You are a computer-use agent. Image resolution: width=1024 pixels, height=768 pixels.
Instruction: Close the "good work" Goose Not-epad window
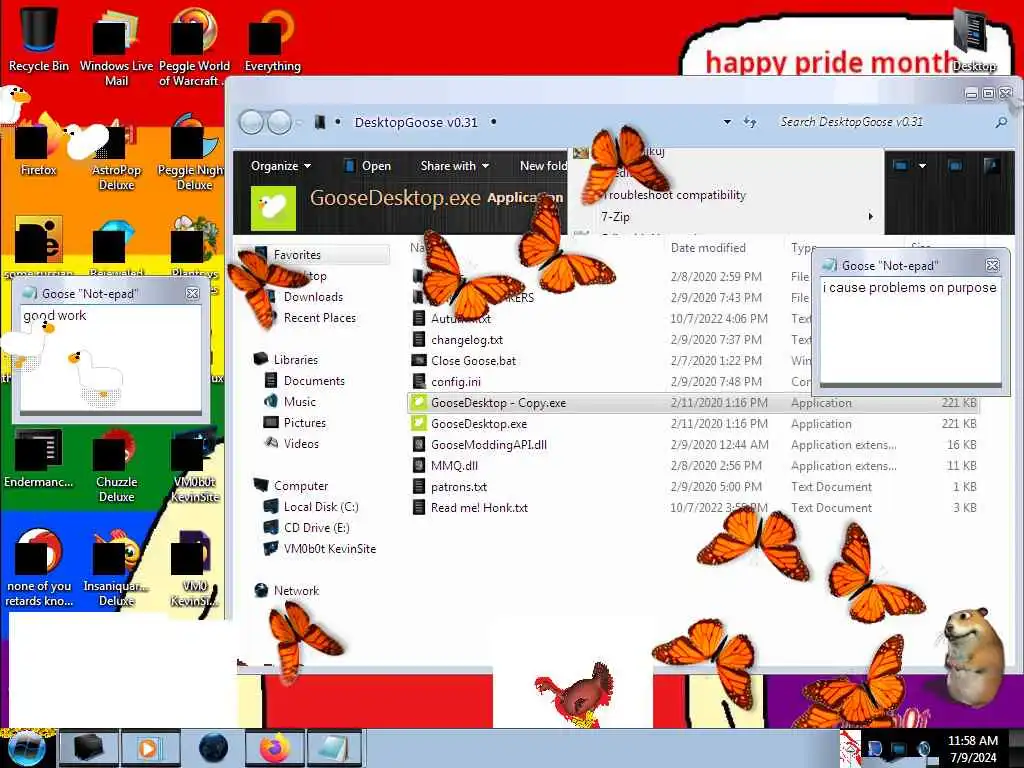pos(192,293)
